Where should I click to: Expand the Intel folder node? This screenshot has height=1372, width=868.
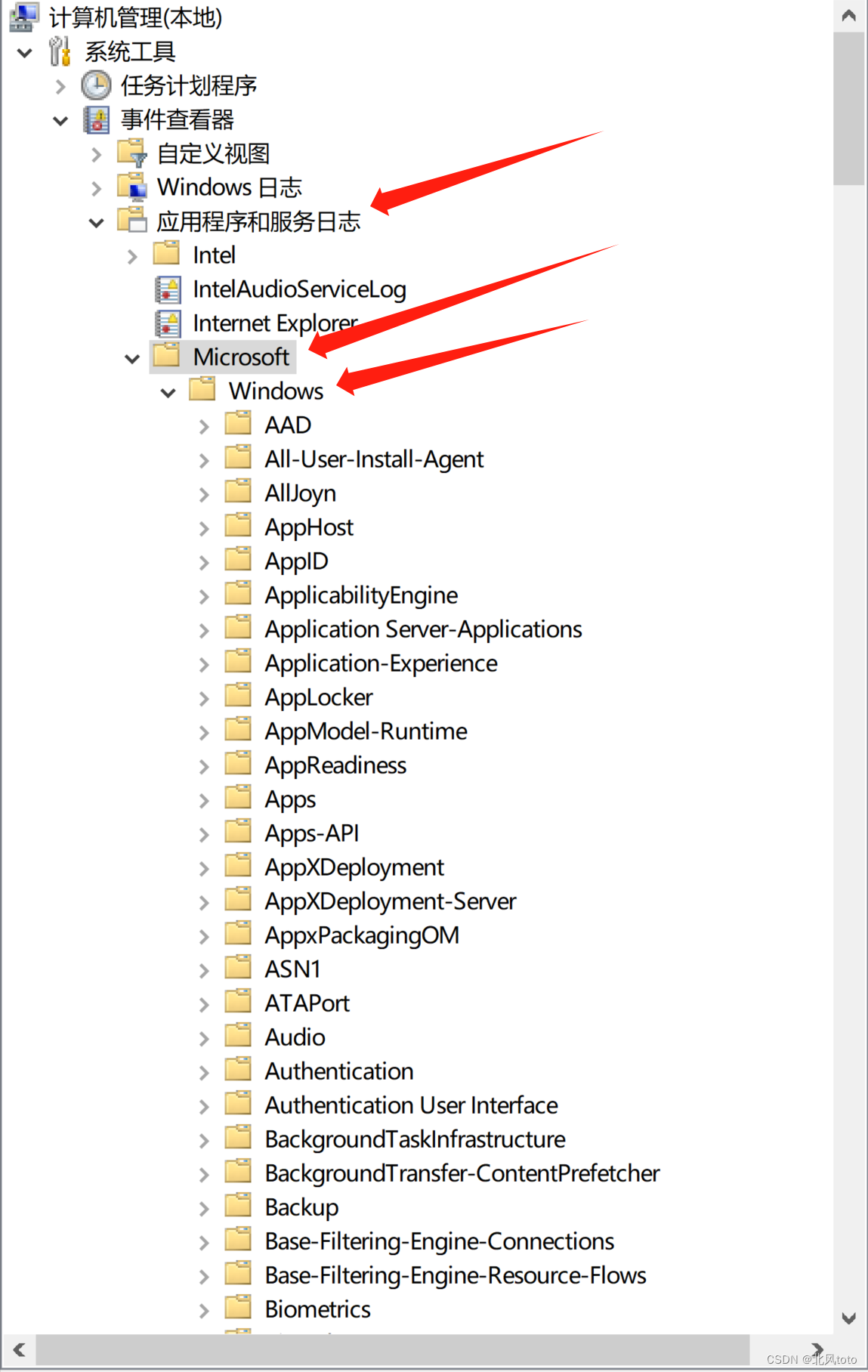[x=132, y=257]
